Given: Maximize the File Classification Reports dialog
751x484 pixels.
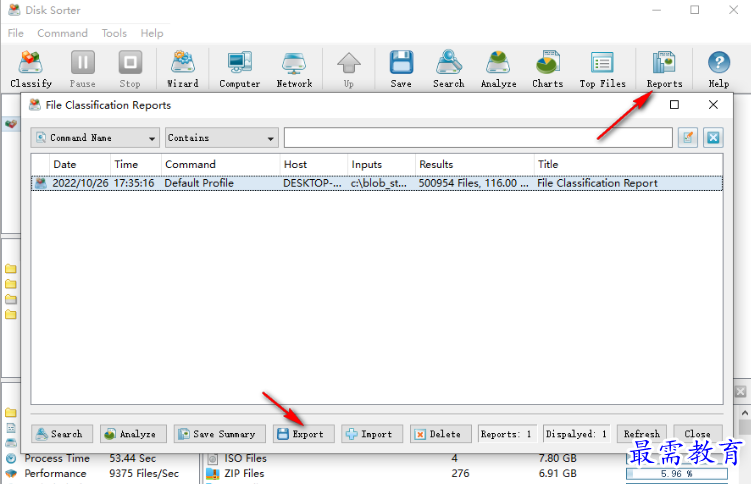Looking at the screenshot, I should (674, 104).
